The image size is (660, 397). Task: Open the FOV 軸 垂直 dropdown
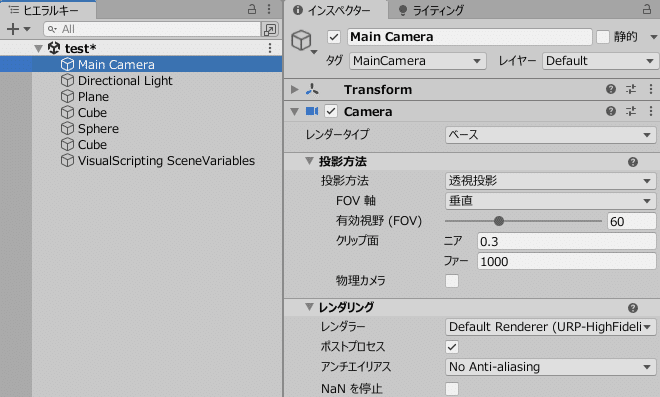(x=550, y=201)
